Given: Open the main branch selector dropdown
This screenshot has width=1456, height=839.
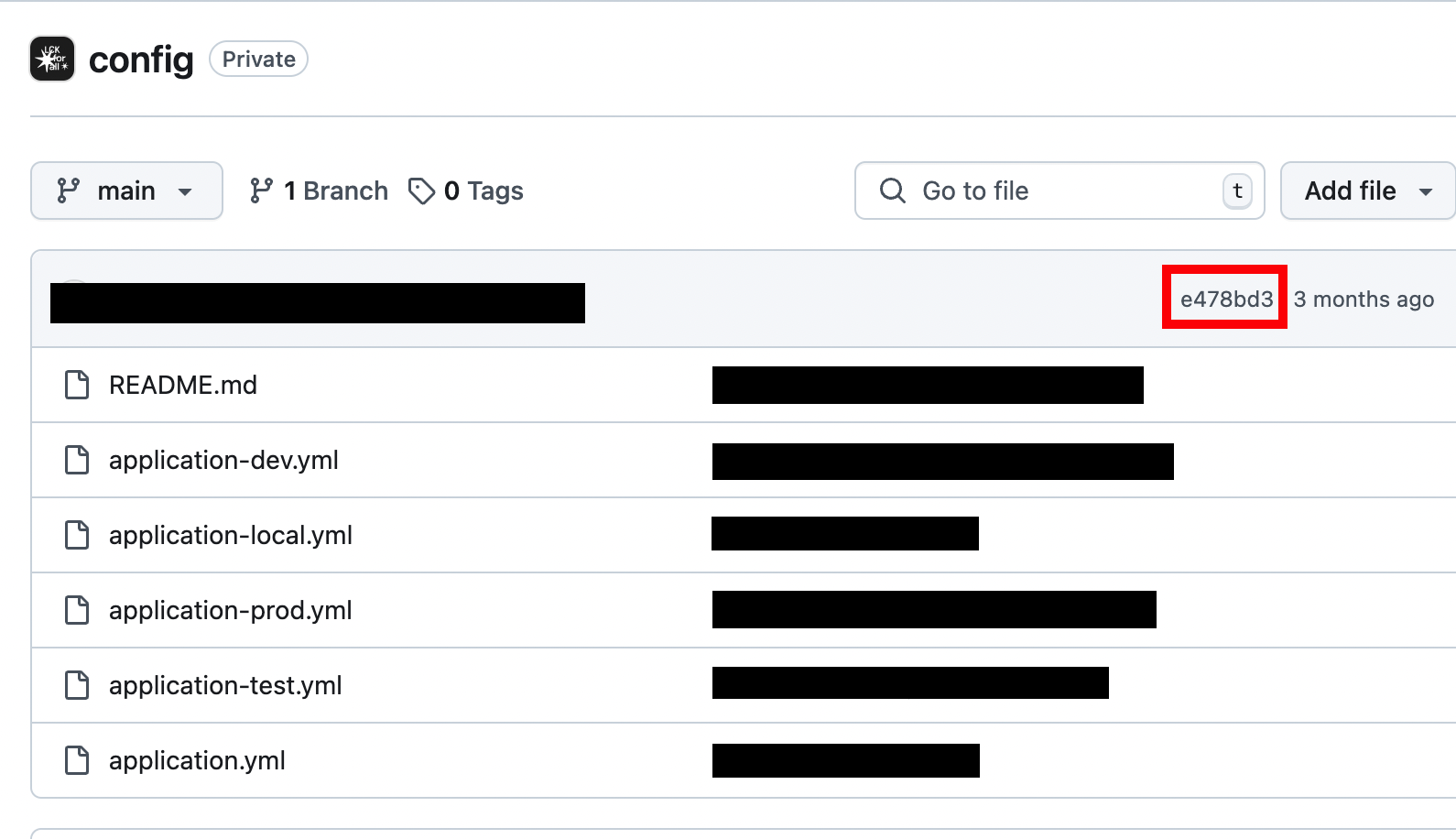Looking at the screenshot, I should [126, 191].
